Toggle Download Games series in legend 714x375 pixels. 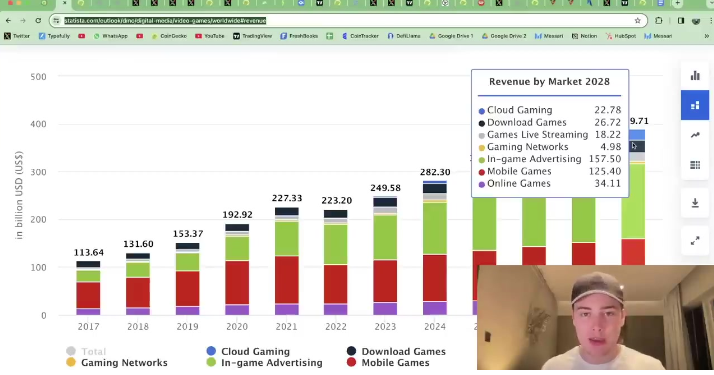point(396,351)
